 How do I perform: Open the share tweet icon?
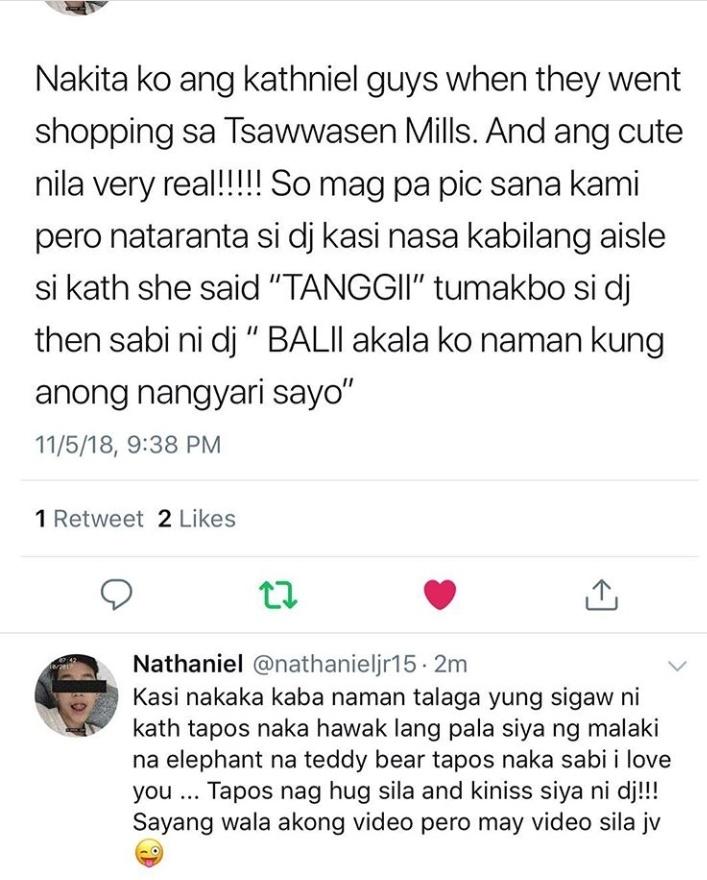coord(602,595)
